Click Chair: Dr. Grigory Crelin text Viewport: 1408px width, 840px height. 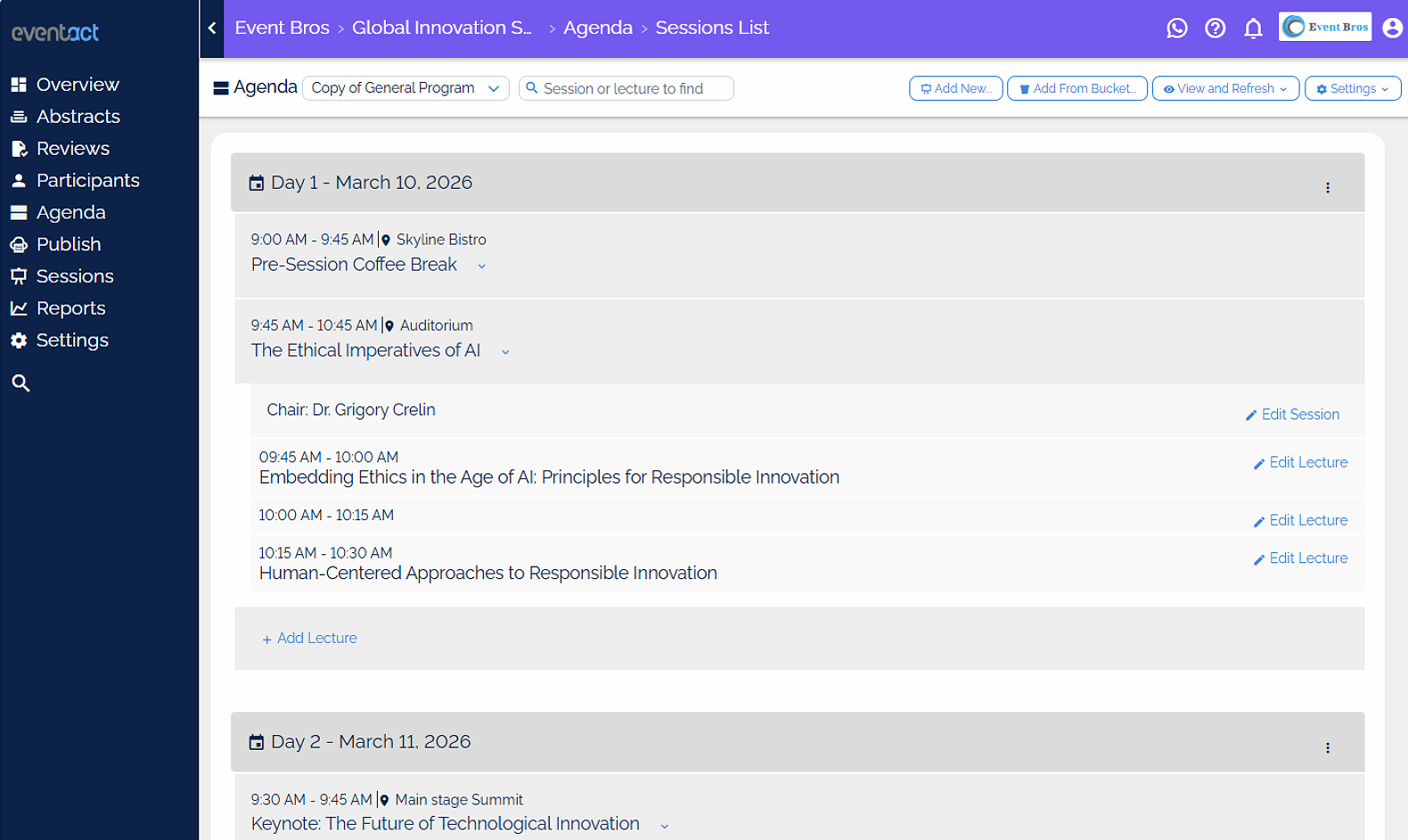coord(351,410)
